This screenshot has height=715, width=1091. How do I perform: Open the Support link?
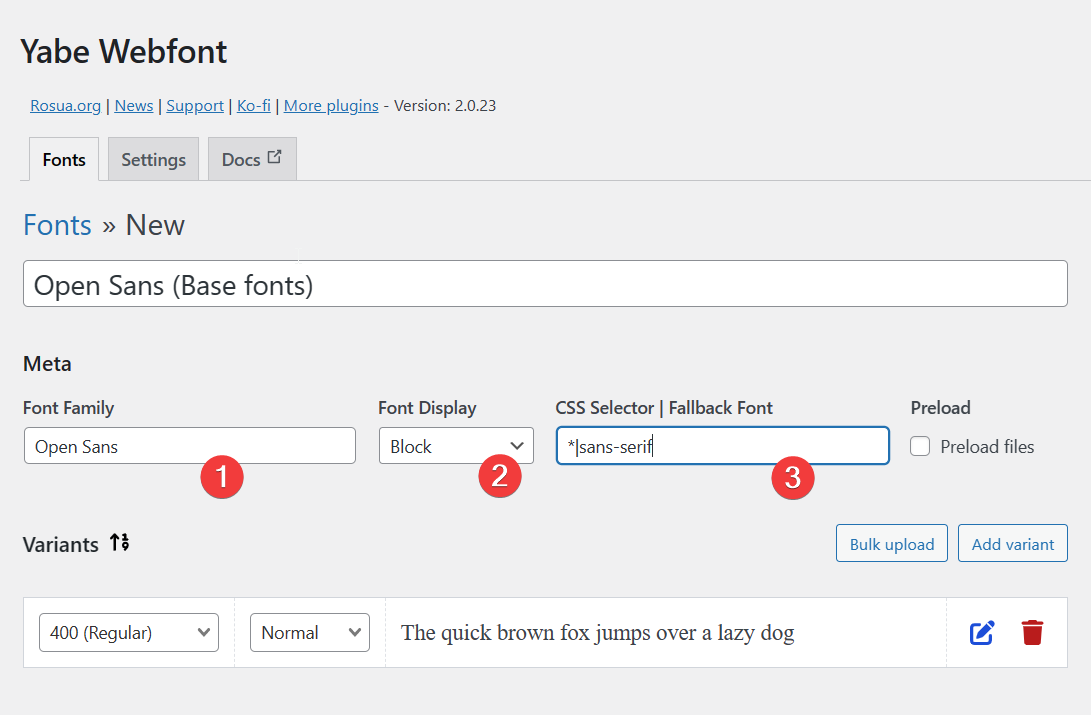click(195, 106)
